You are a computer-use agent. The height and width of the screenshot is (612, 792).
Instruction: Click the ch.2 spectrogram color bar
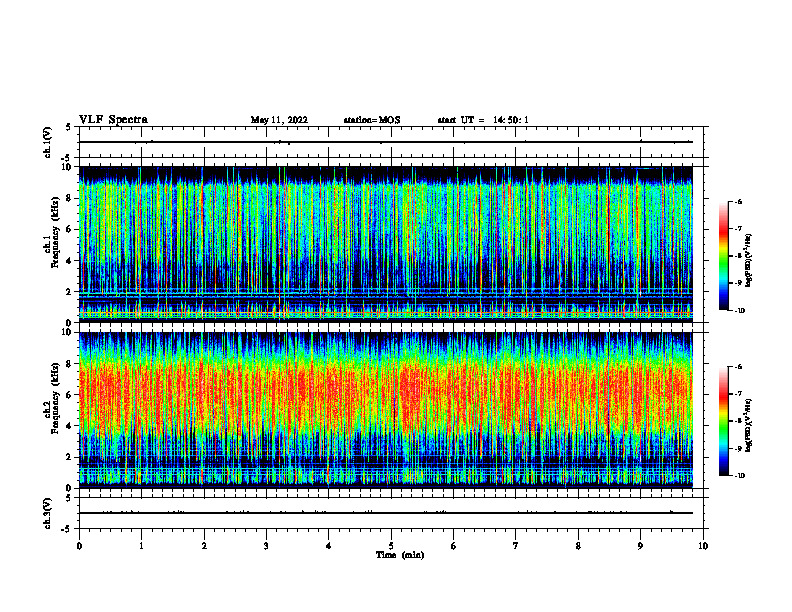[x=724, y=421]
